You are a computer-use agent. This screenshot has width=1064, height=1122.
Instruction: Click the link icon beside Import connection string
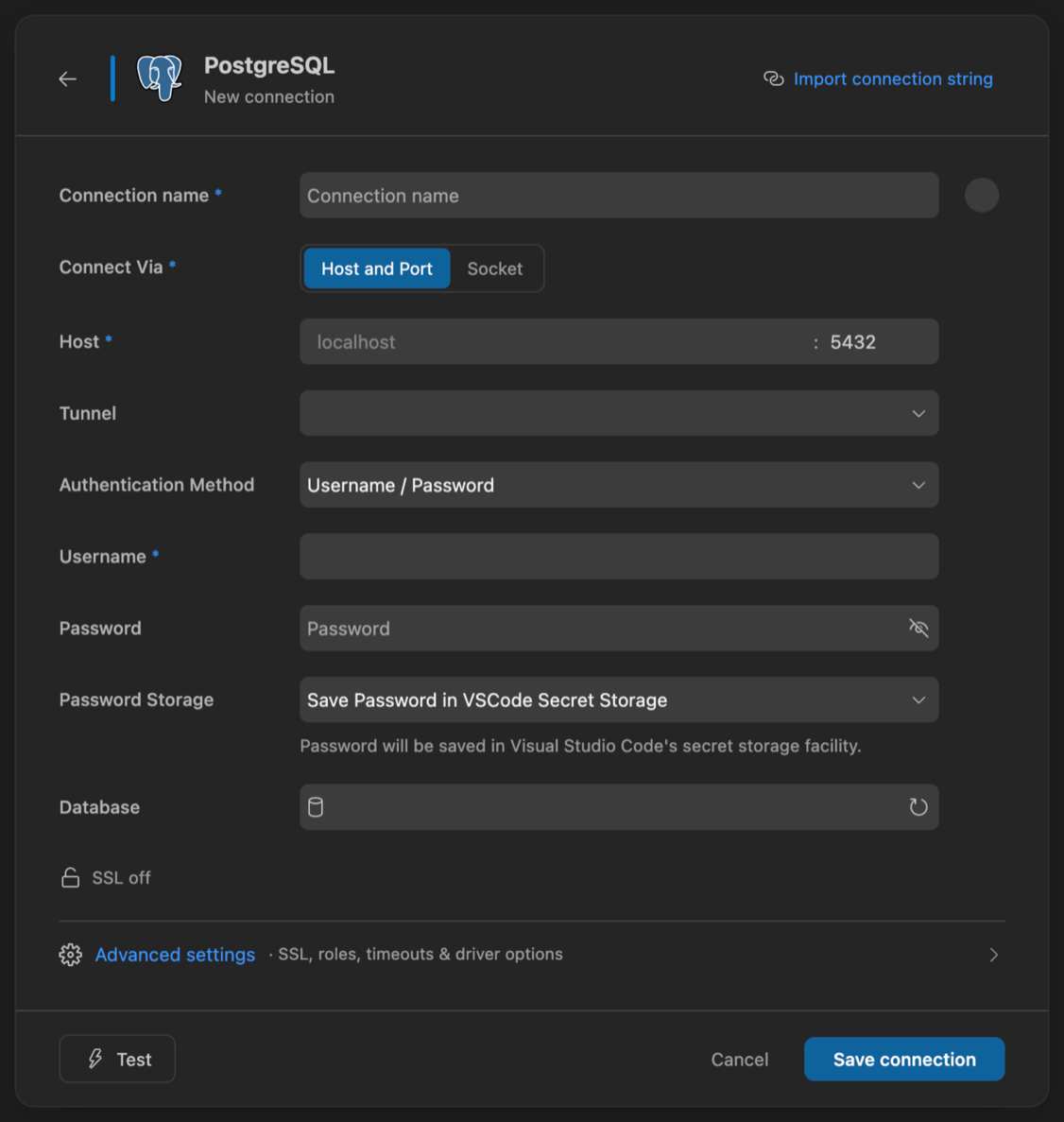773,78
